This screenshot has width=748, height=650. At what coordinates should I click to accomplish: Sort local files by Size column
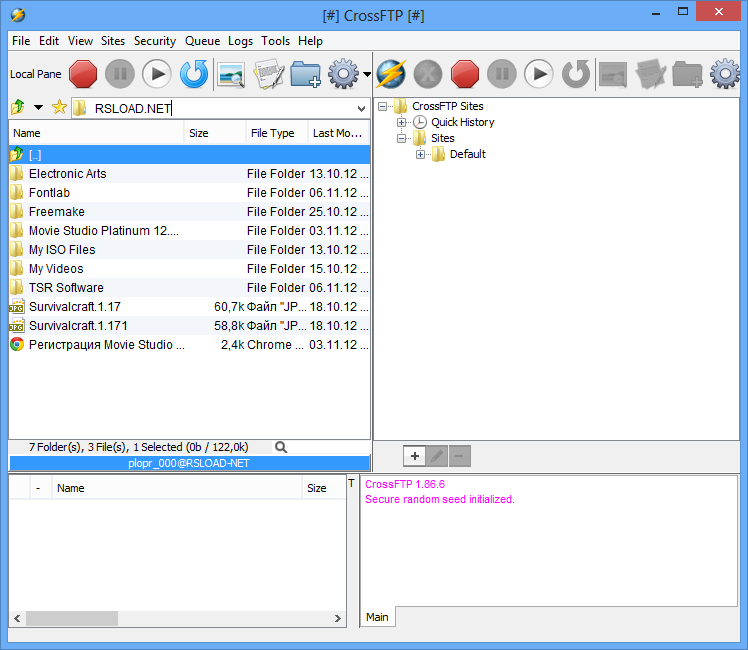click(x=215, y=133)
